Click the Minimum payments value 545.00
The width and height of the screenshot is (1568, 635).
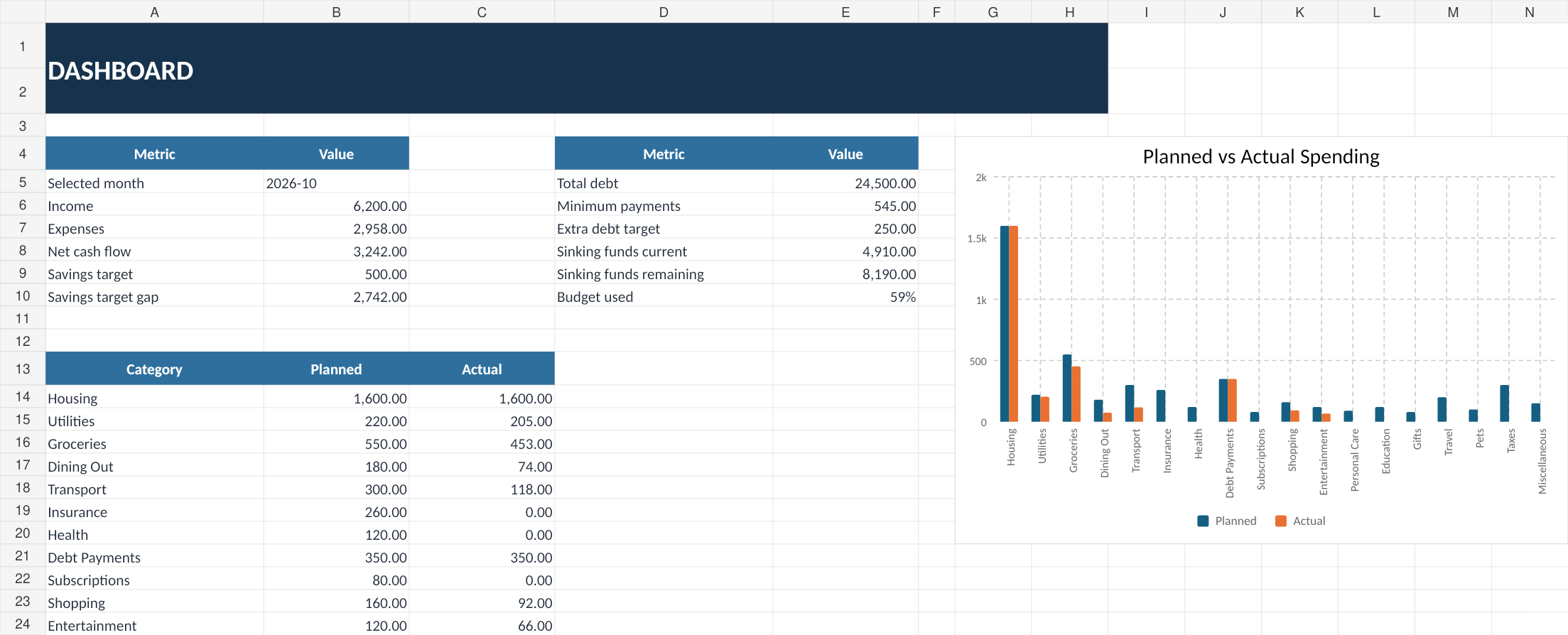(845, 206)
